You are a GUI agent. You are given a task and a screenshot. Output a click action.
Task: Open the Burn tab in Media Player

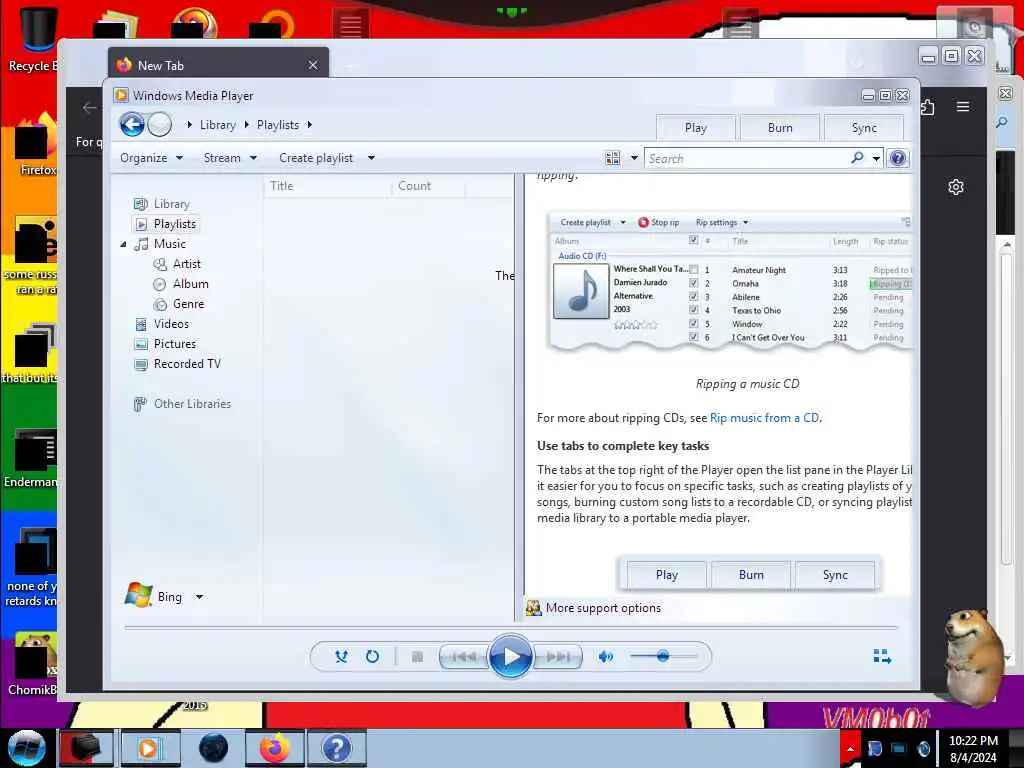click(780, 128)
